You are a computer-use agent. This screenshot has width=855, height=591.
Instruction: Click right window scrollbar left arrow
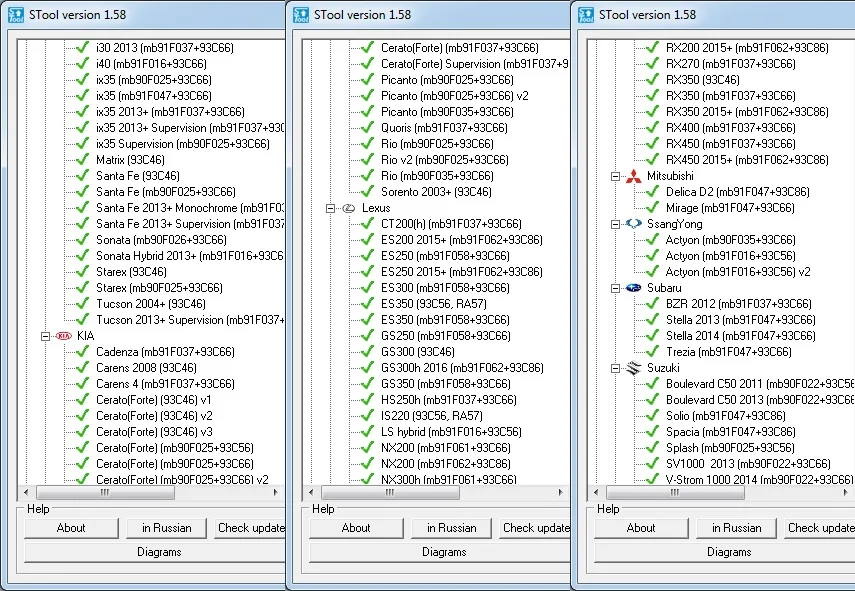[596, 492]
